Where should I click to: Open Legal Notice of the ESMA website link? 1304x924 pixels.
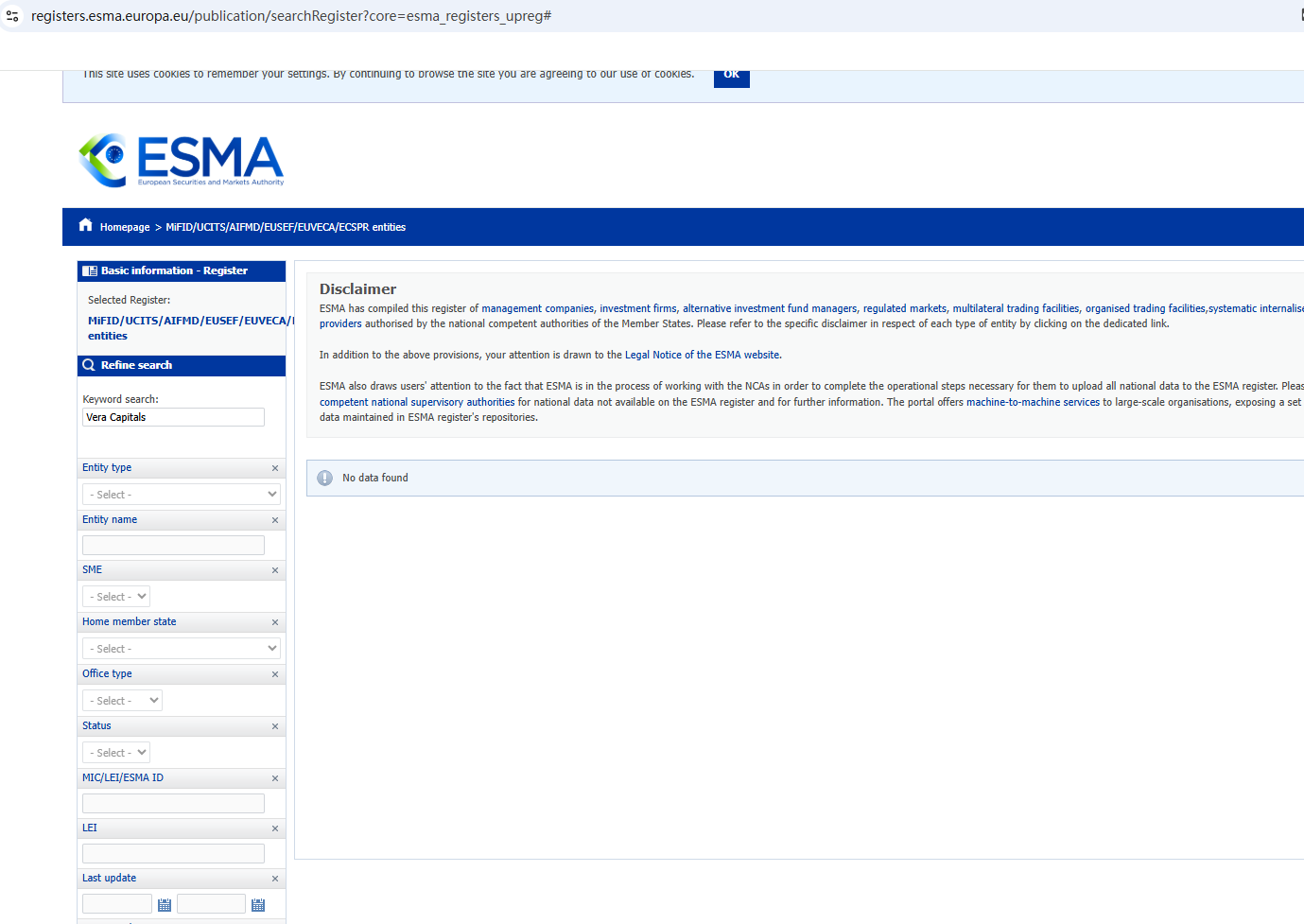pos(703,355)
